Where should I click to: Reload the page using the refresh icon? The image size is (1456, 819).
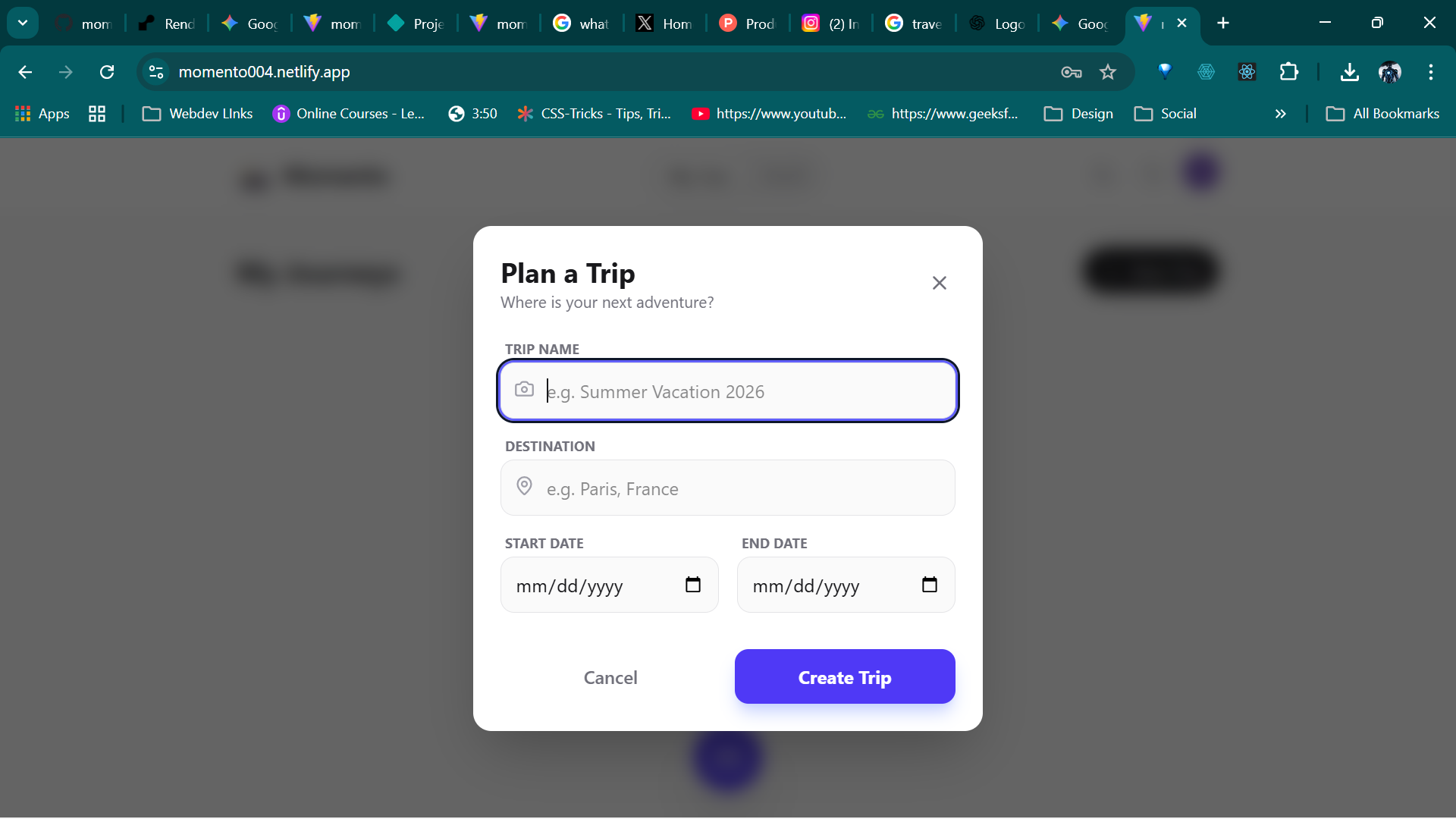(107, 71)
